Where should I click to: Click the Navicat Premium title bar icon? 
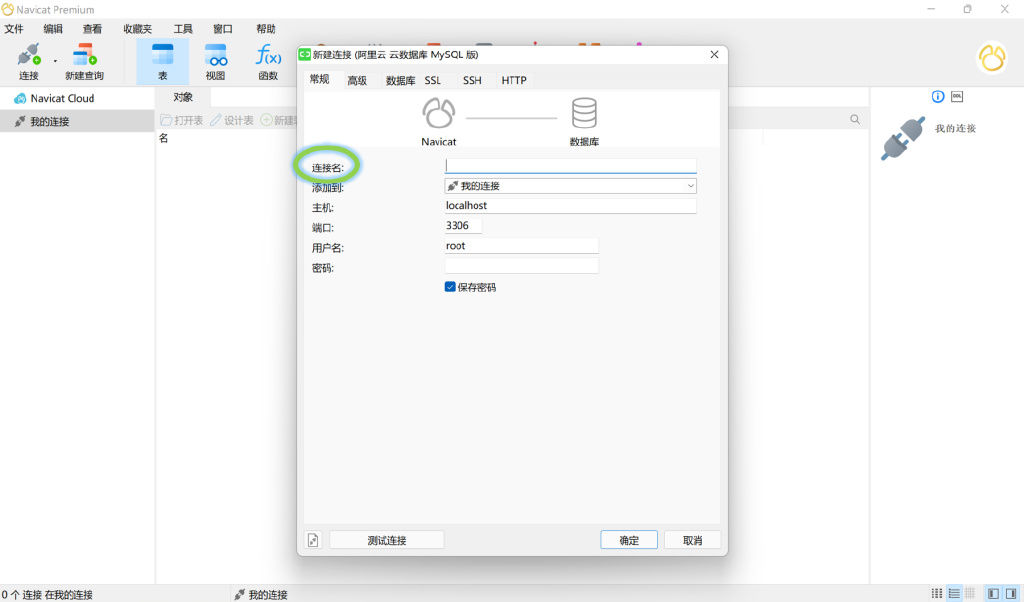point(8,9)
